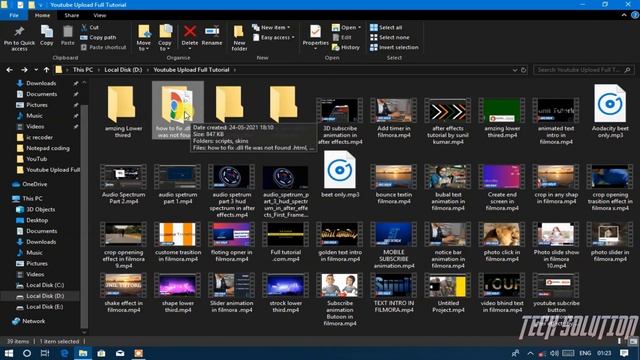Select Audacity beet only.mp3 file
This screenshot has width=640, height=360.
coord(610,111)
